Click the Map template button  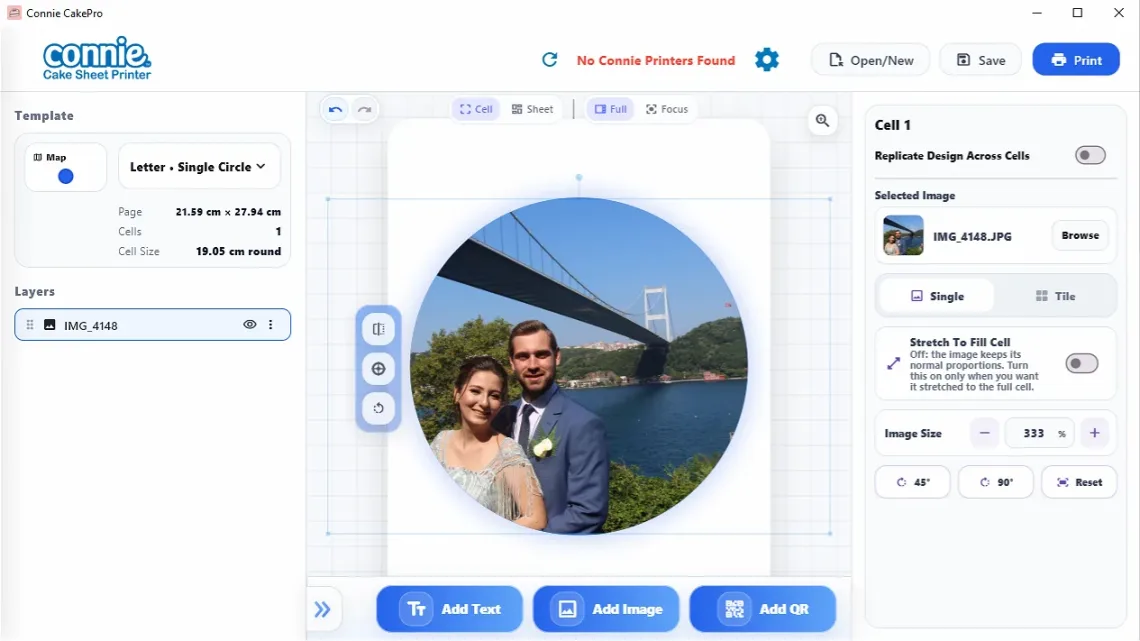pyautogui.click(x=65, y=168)
